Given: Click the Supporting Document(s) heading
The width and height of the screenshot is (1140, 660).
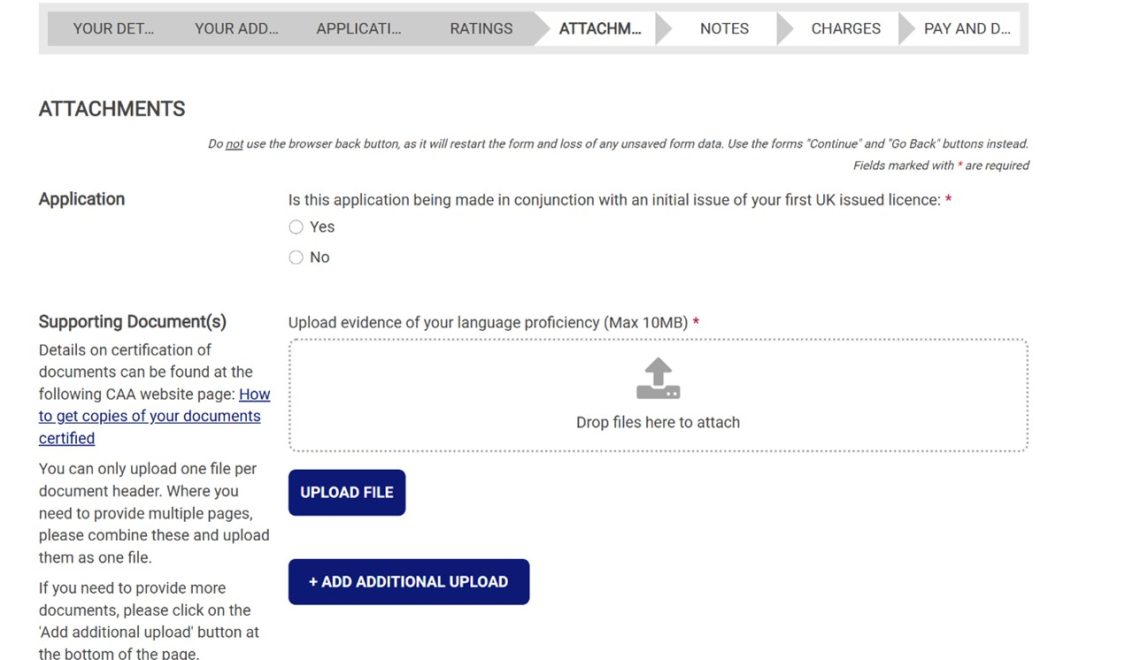Looking at the screenshot, I should click(x=132, y=322).
